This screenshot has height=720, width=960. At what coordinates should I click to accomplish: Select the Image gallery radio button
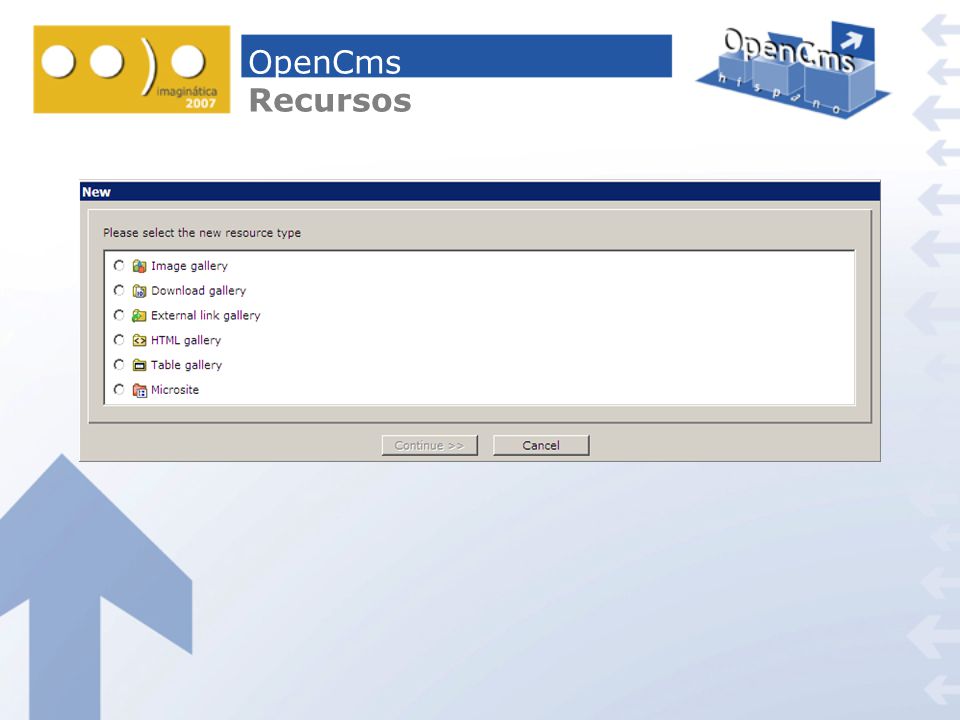pyautogui.click(x=119, y=266)
